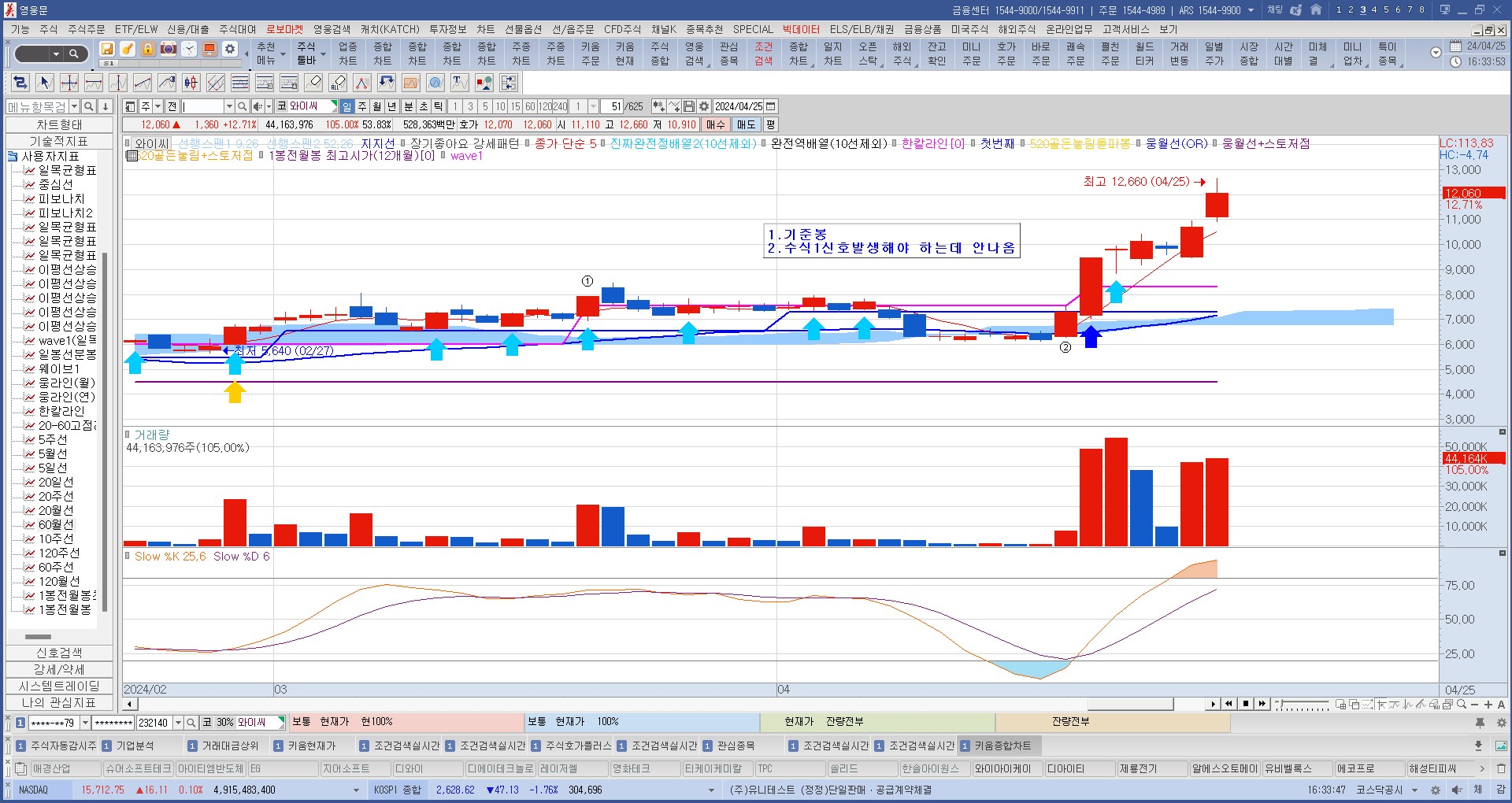The image size is (1512, 803).
Task: Open the 메뉴항목검색 dropdown arrow
Action: pyautogui.click(x=75, y=106)
